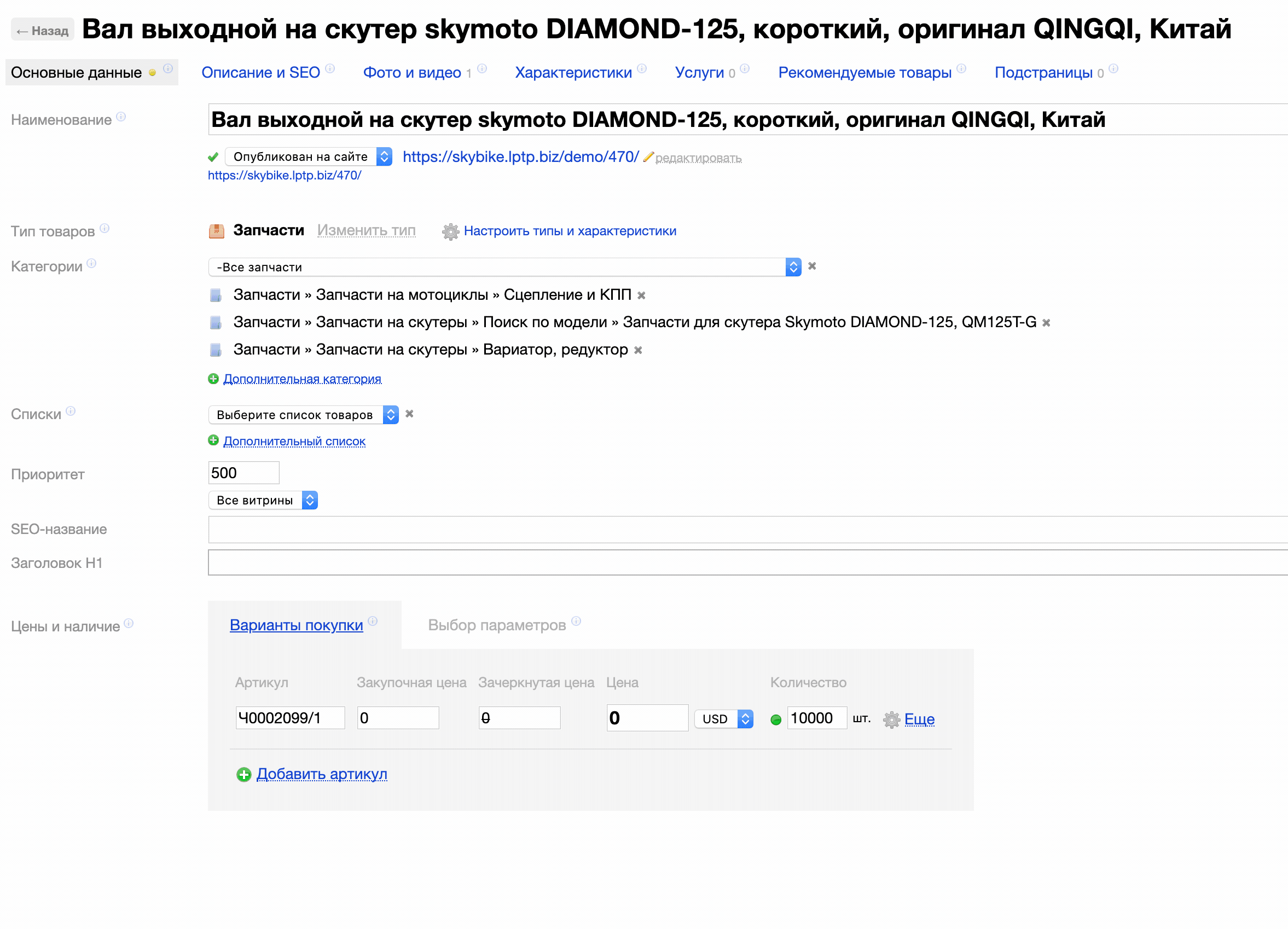1288x929 pixels.
Task: Click the info icon next to Списки label
Action: [71, 410]
